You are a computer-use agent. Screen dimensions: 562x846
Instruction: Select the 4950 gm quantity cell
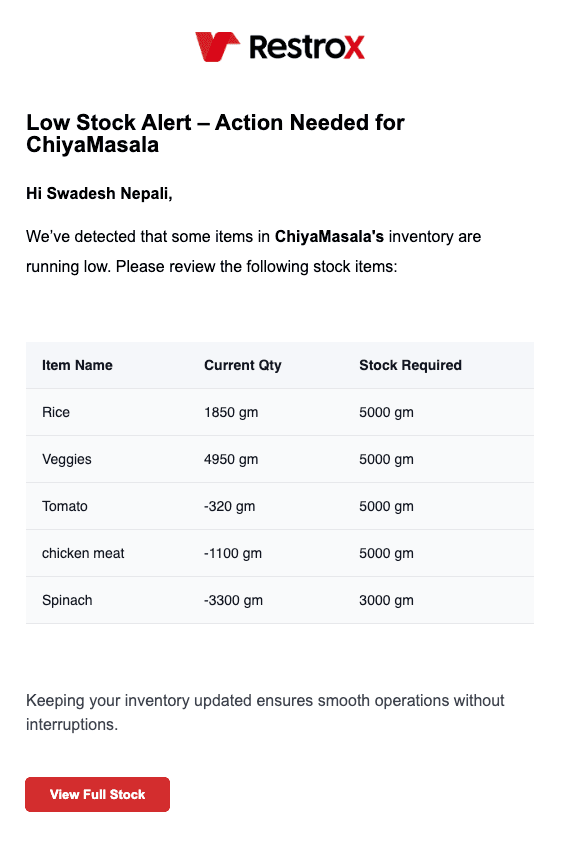231,460
